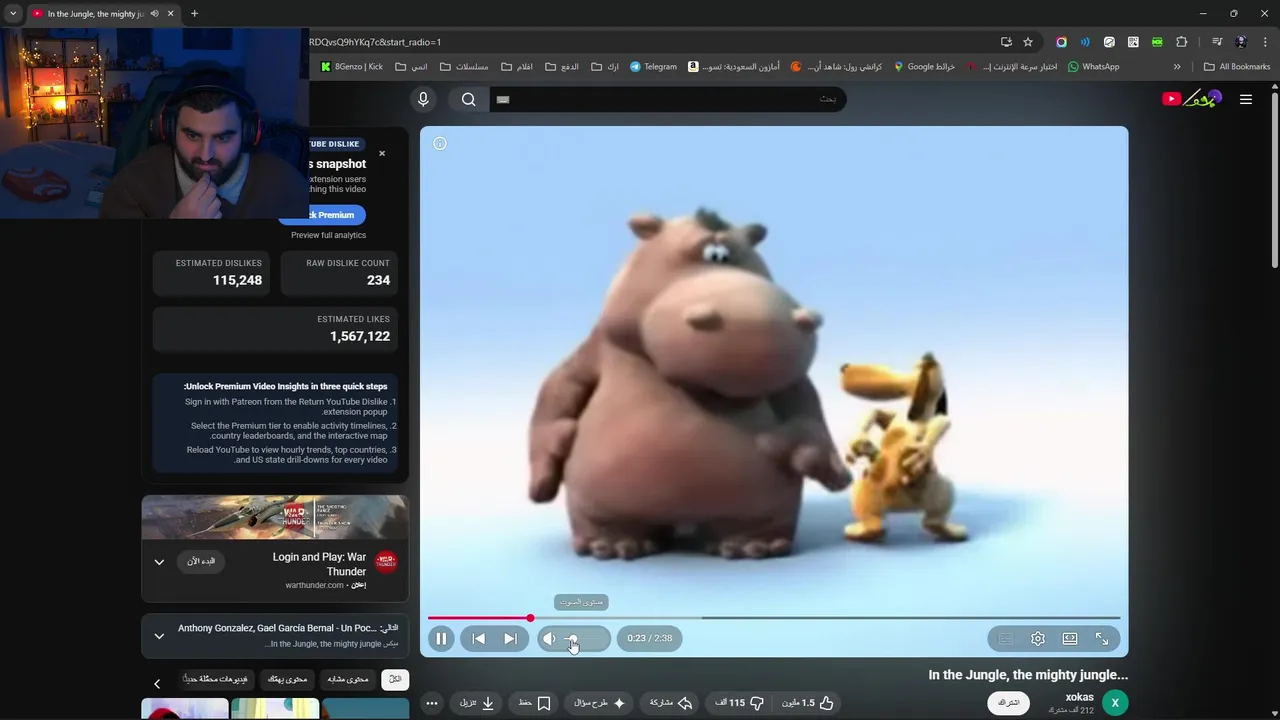Dislike the video (115K)

click(740, 703)
